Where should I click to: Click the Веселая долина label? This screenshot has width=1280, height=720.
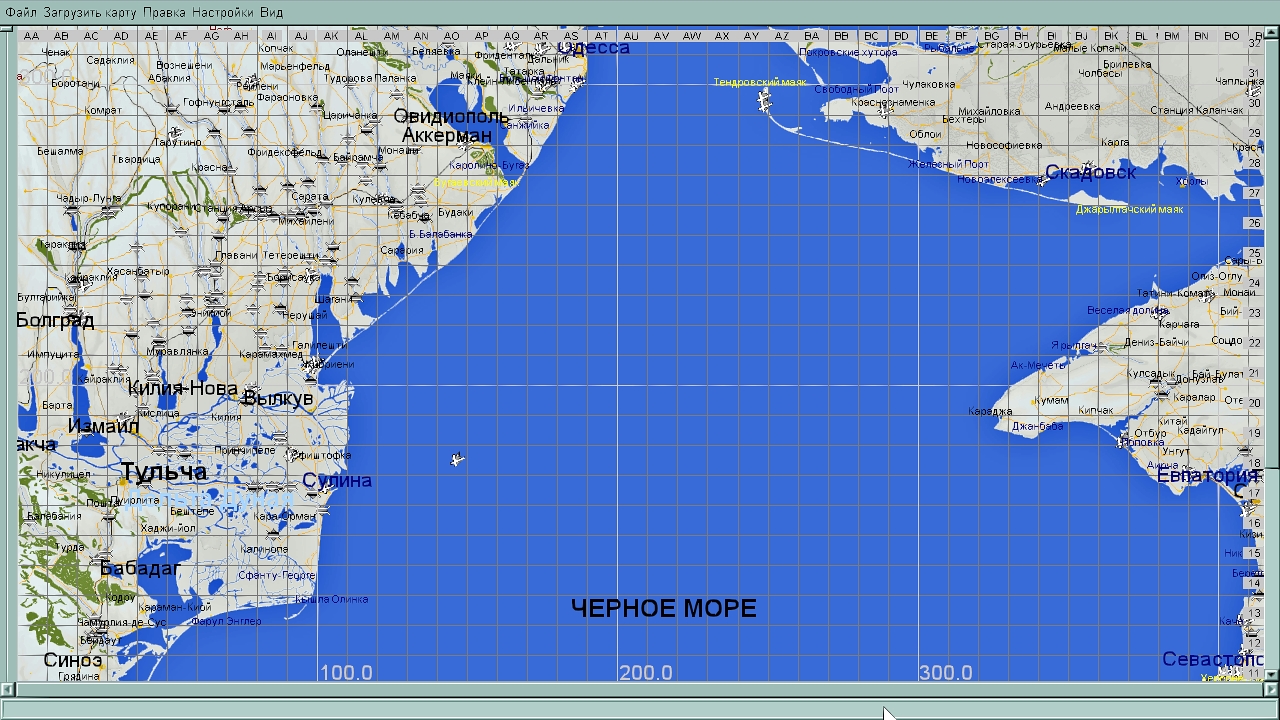[x=1128, y=310]
